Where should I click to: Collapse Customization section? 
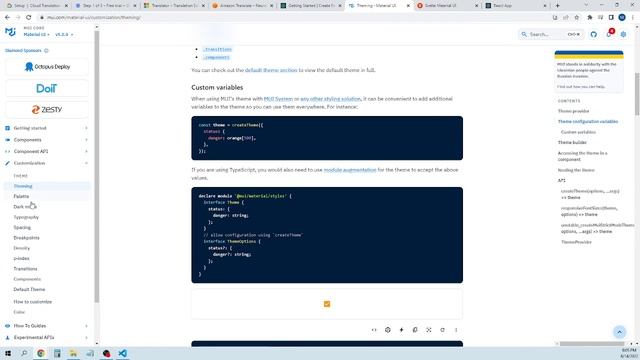click(x=46, y=163)
